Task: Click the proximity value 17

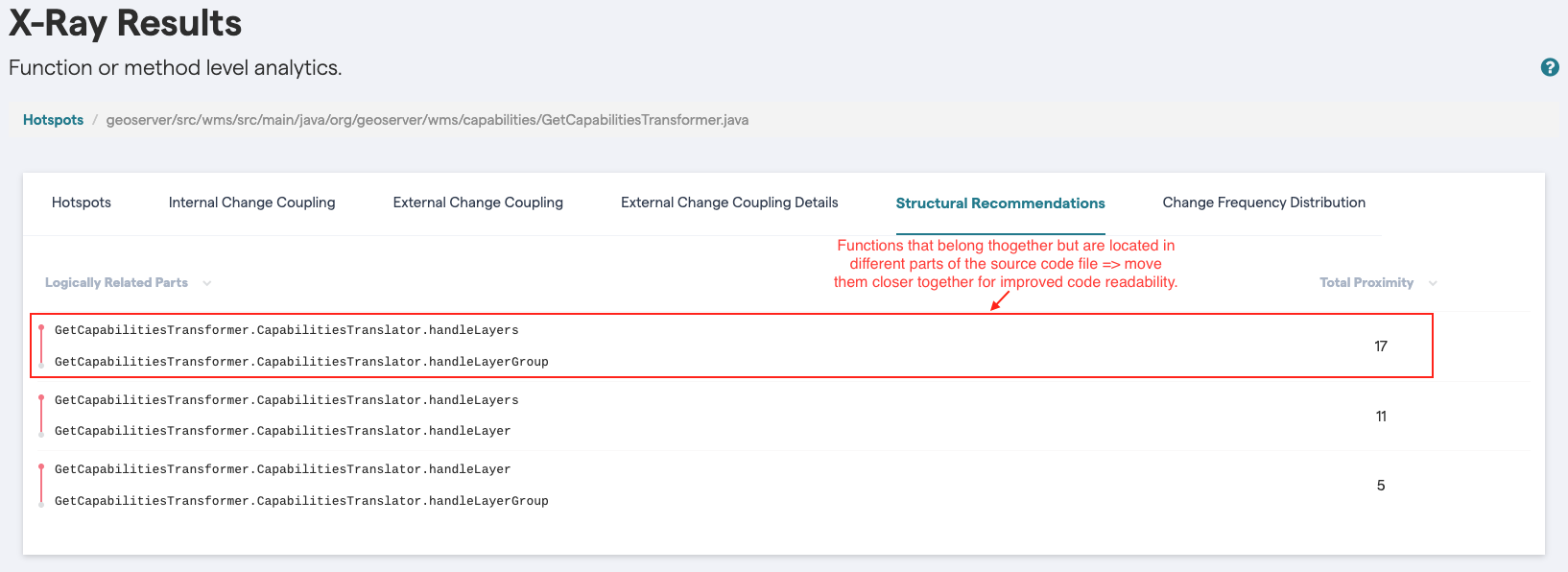Action: click(x=1381, y=346)
